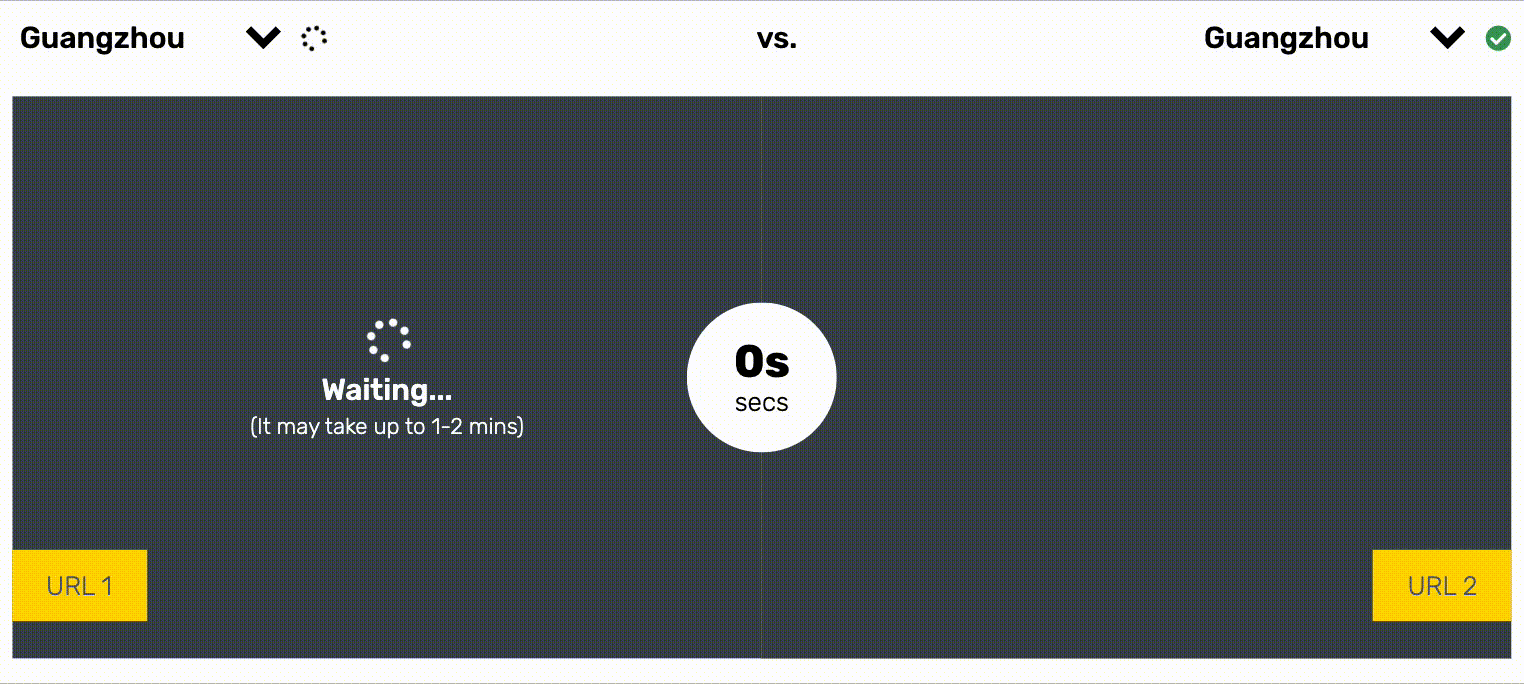This screenshot has height=684, width=1524.
Task: Click blank header space right of "vs."
Action: coord(1000,39)
